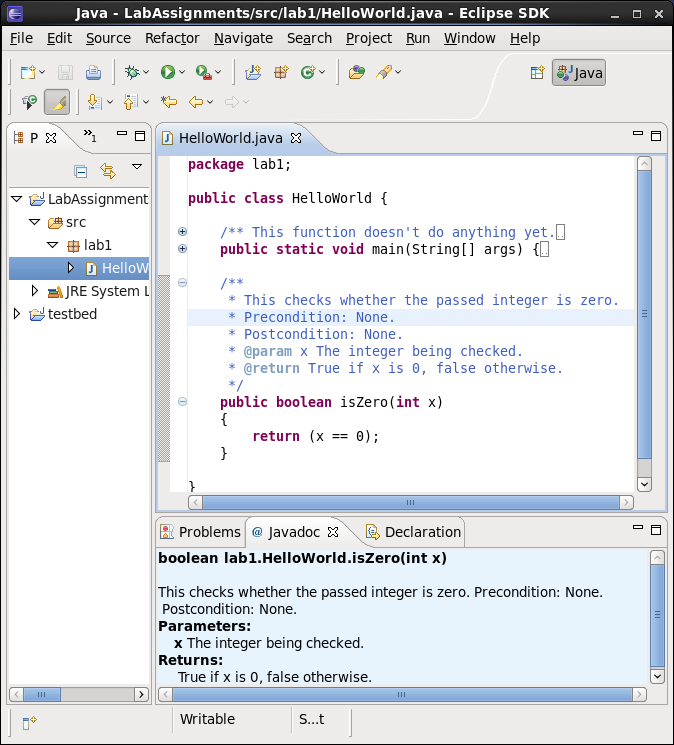This screenshot has height=745, width=674.
Task: Open the Declaration tab
Action: tap(413, 532)
